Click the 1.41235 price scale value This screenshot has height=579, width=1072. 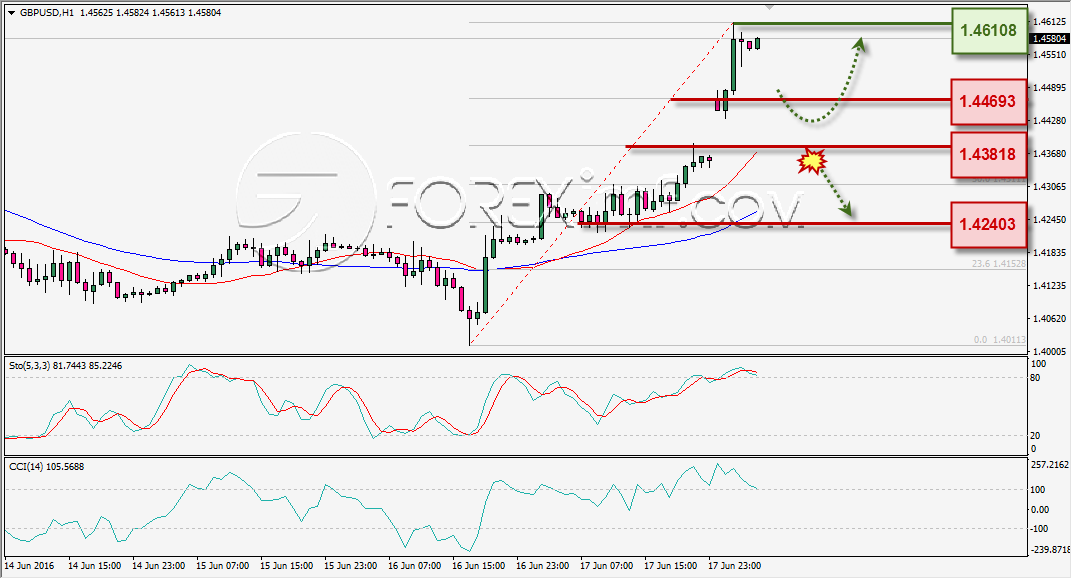click(x=1049, y=285)
